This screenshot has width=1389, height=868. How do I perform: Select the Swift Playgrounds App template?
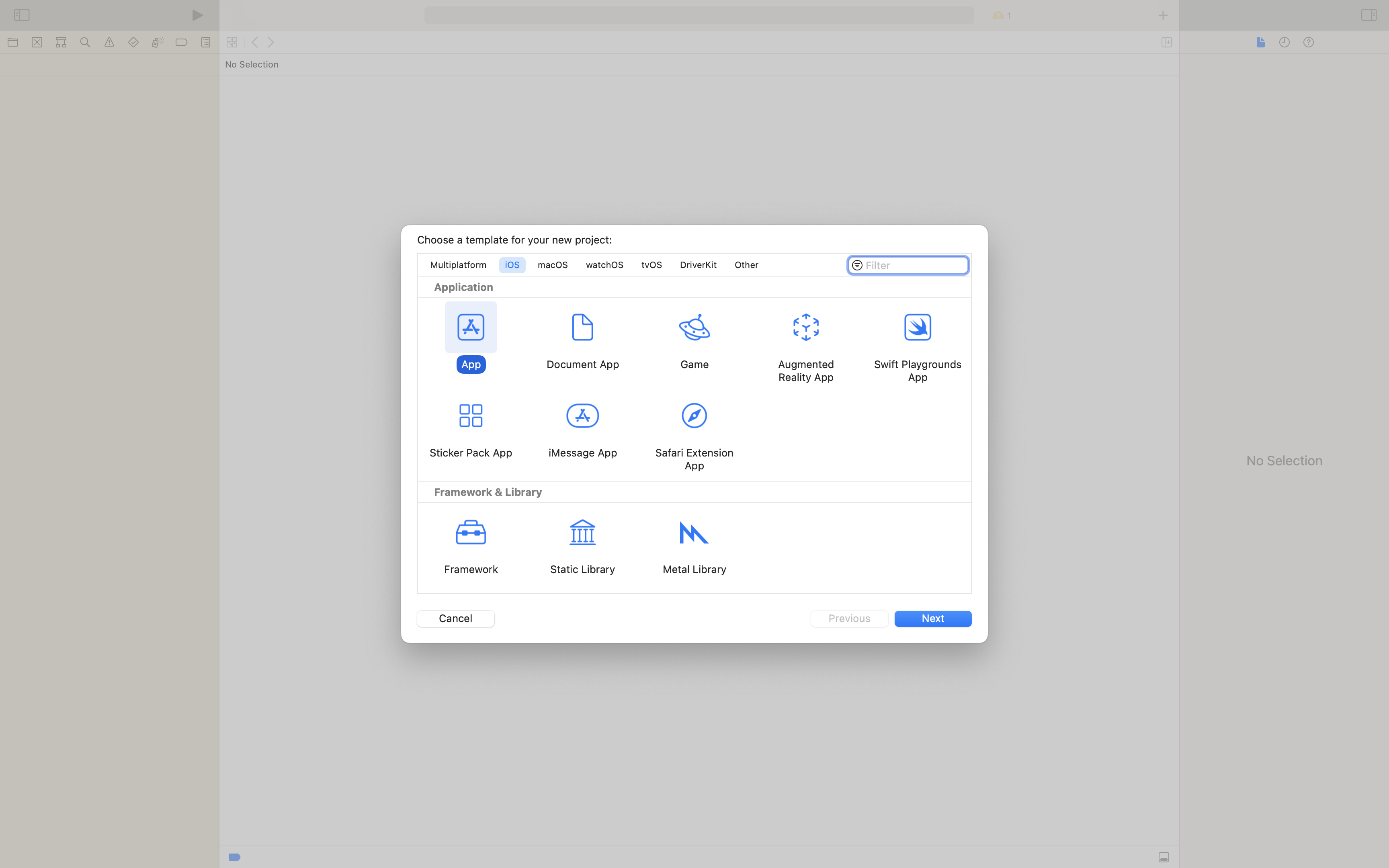click(x=917, y=328)
